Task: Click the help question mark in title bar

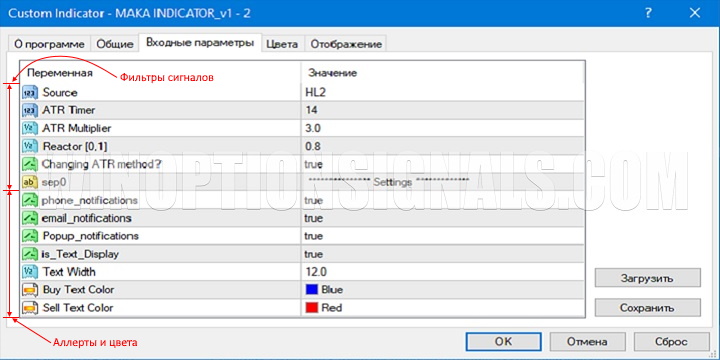Action: click(648, 13)
